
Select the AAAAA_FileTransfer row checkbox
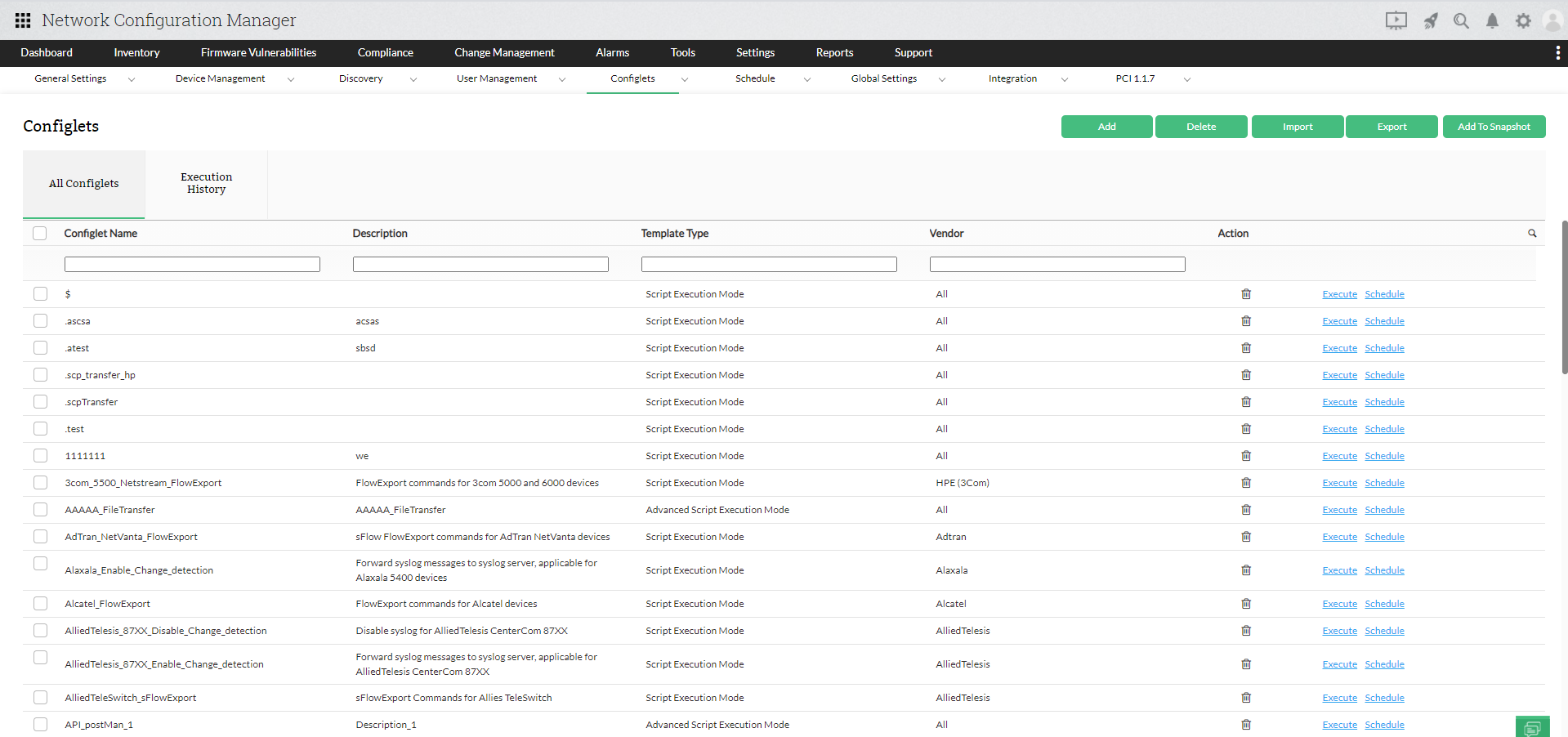pyautogui.click(x=40, y=509)
